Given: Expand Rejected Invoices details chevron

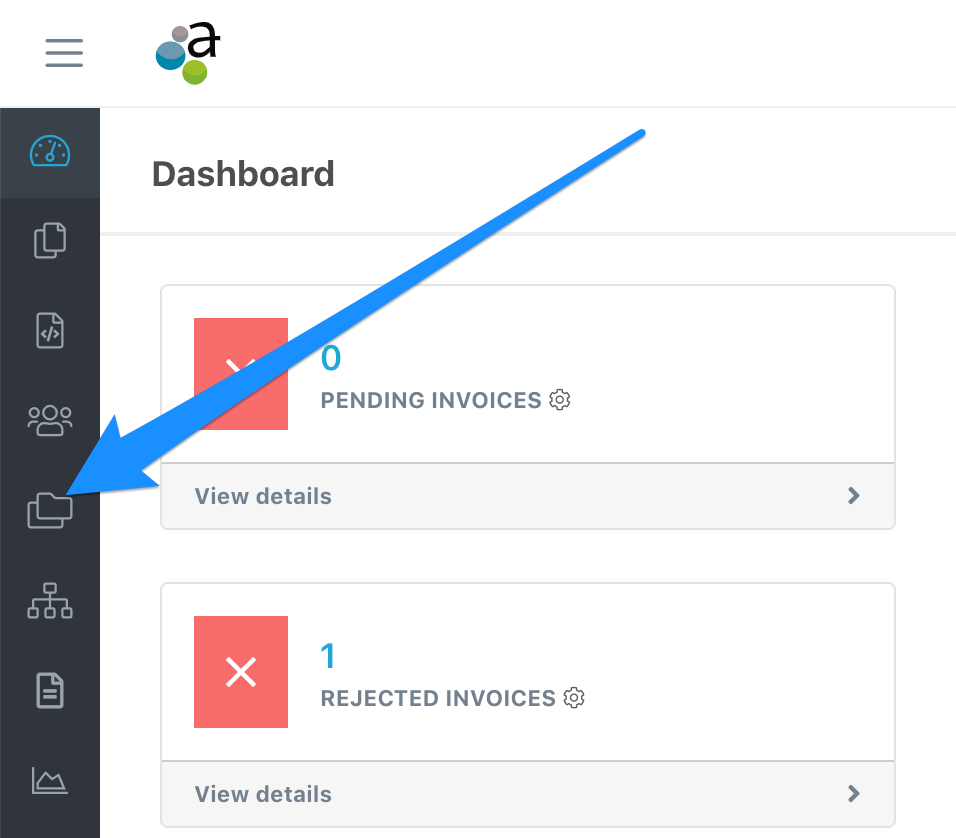Looking at the screenshot, I should click(854, 793).
